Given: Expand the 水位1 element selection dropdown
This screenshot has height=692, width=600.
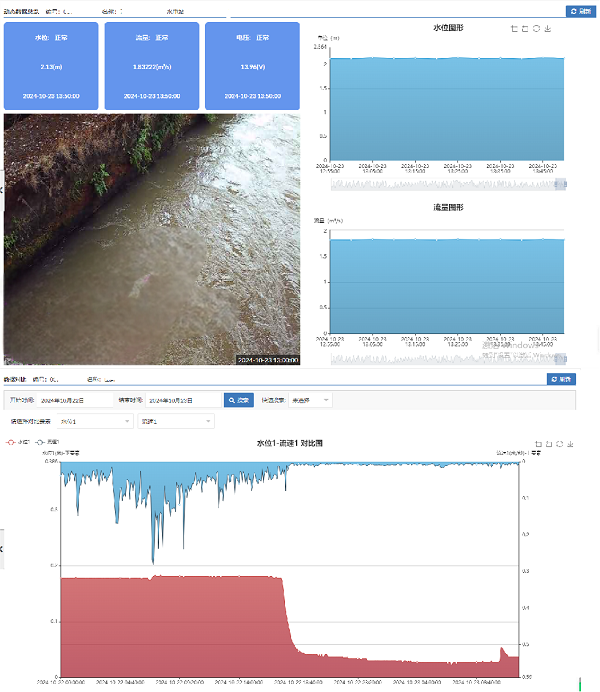Looking at the screenshot, I should (x=95, y=422).
